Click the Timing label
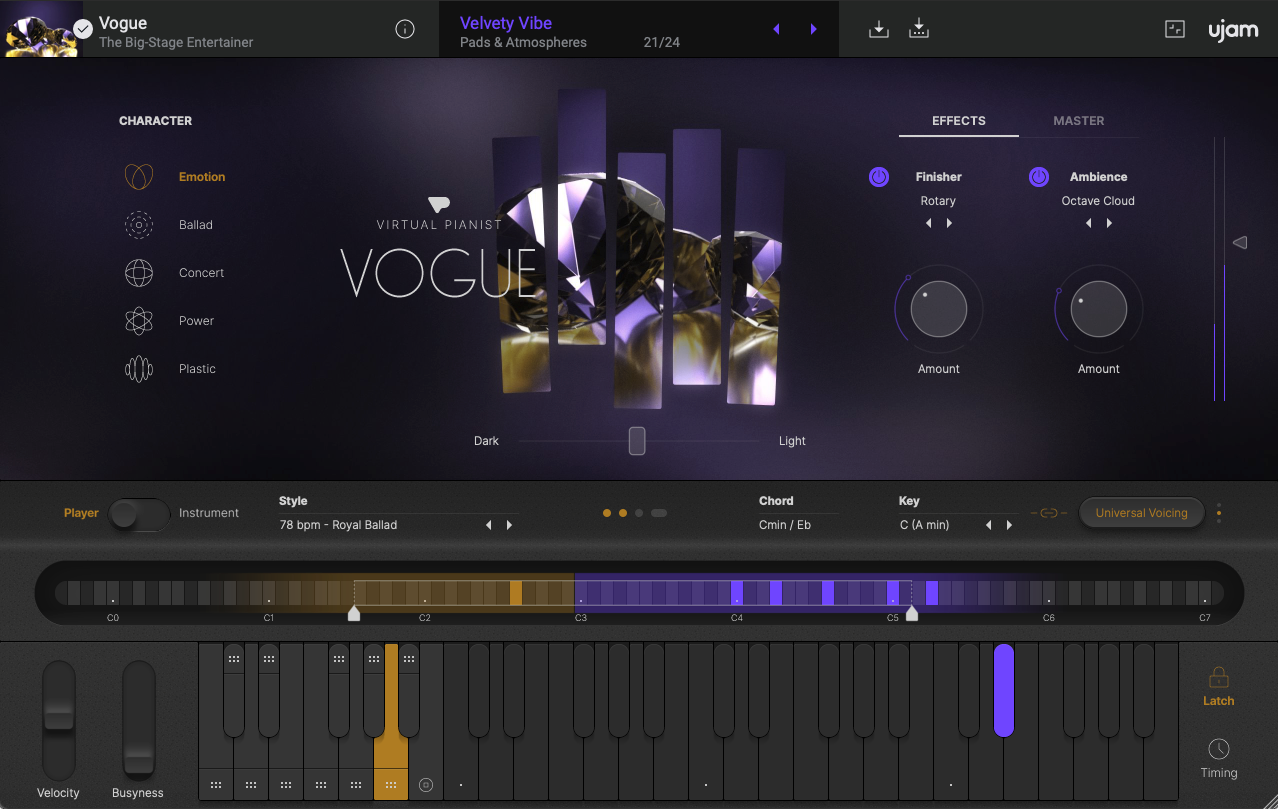1278x809 pixels. pos(1219,773)
